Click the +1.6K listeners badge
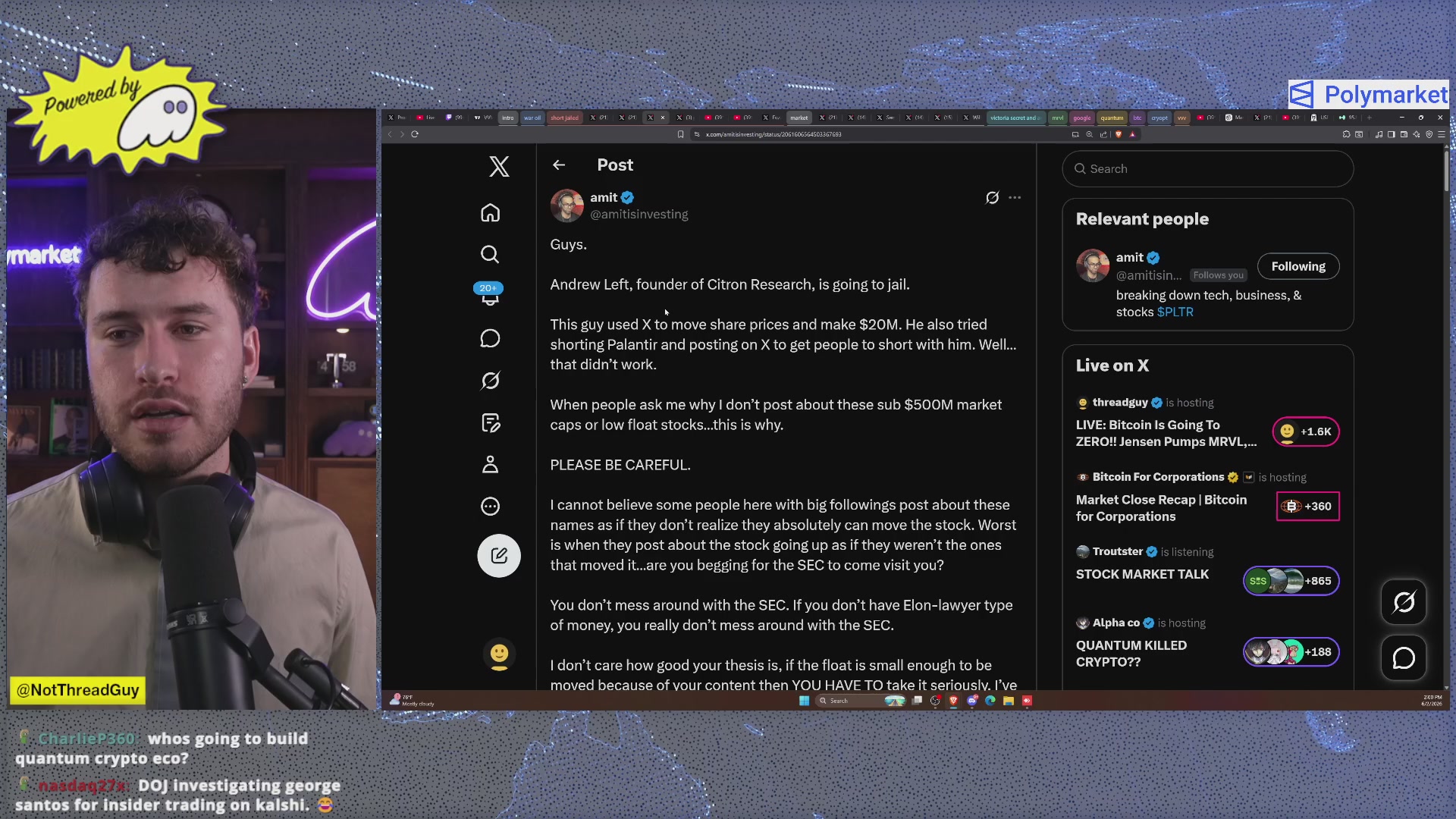Viewport: 1456px width, 819px height. (x=1306, y=431)
